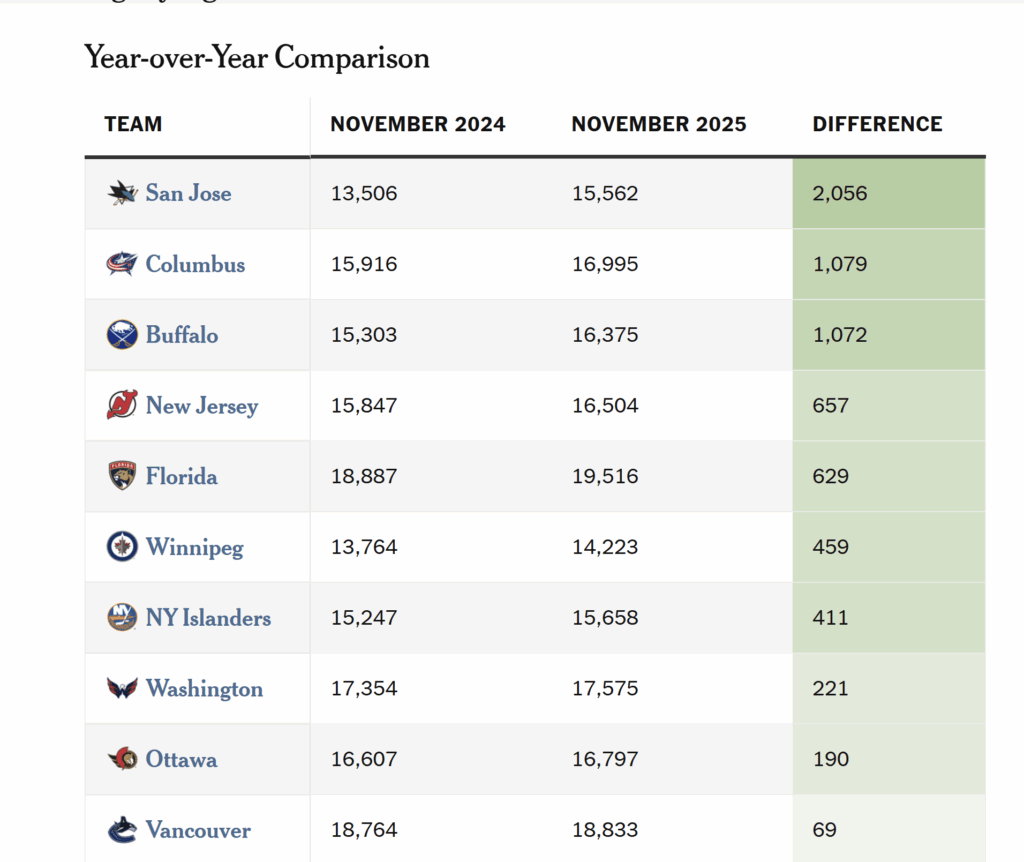This screenshot has width=1024, height=862.
Task: Click the Winnipeg Jets logo icon
Action: 122,547
